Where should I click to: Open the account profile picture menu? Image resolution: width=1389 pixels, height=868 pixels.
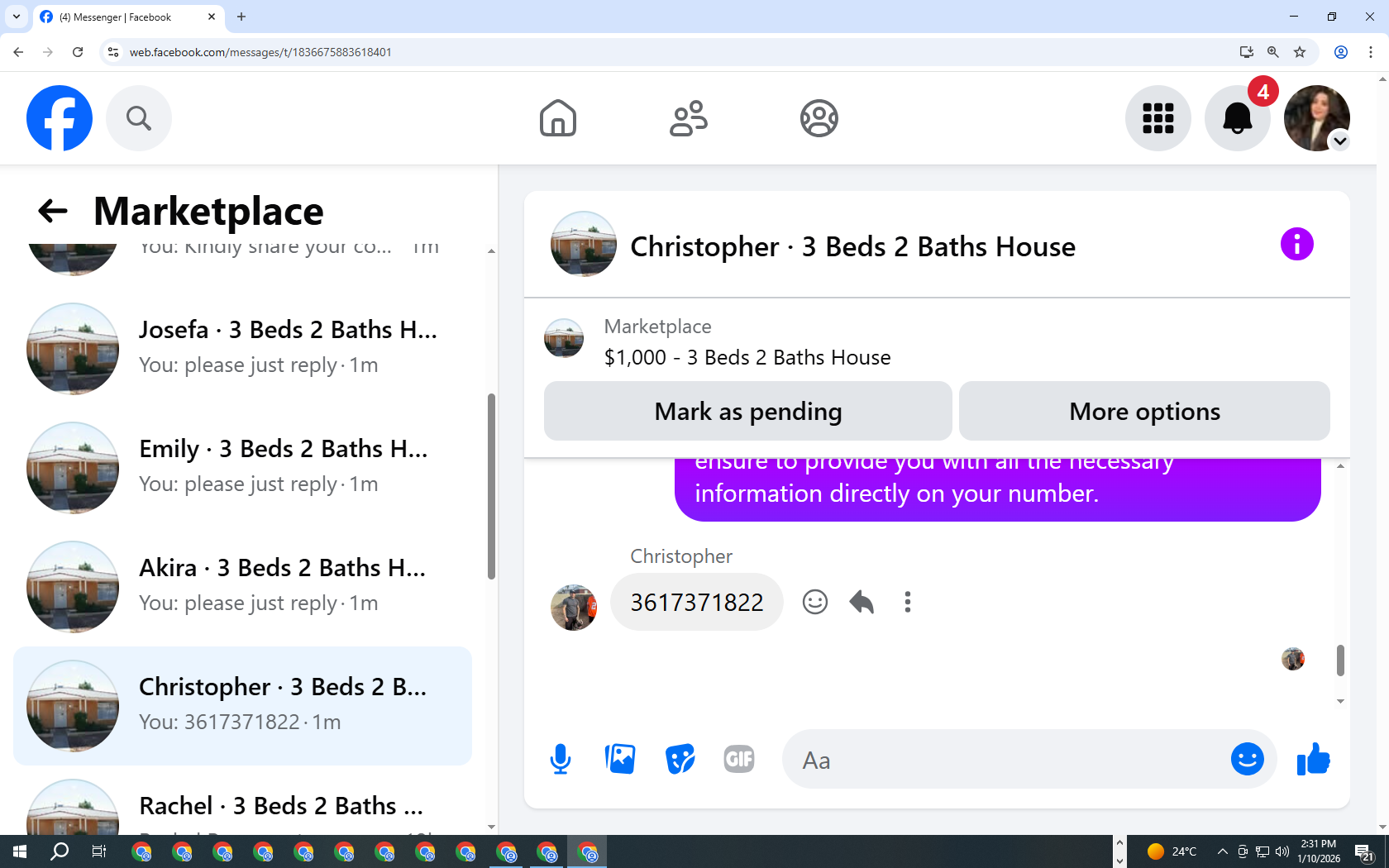(1317, 118)
